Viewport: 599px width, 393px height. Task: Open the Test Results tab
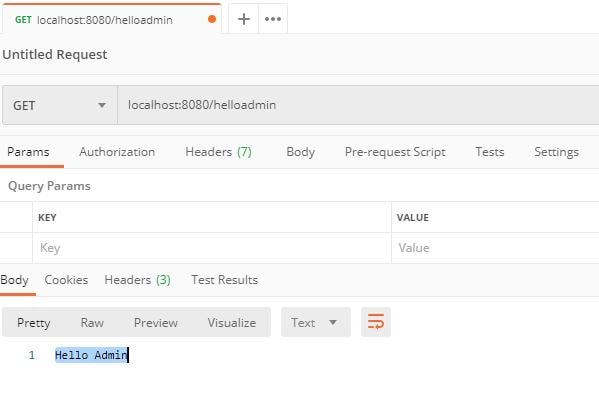[225, 280]
